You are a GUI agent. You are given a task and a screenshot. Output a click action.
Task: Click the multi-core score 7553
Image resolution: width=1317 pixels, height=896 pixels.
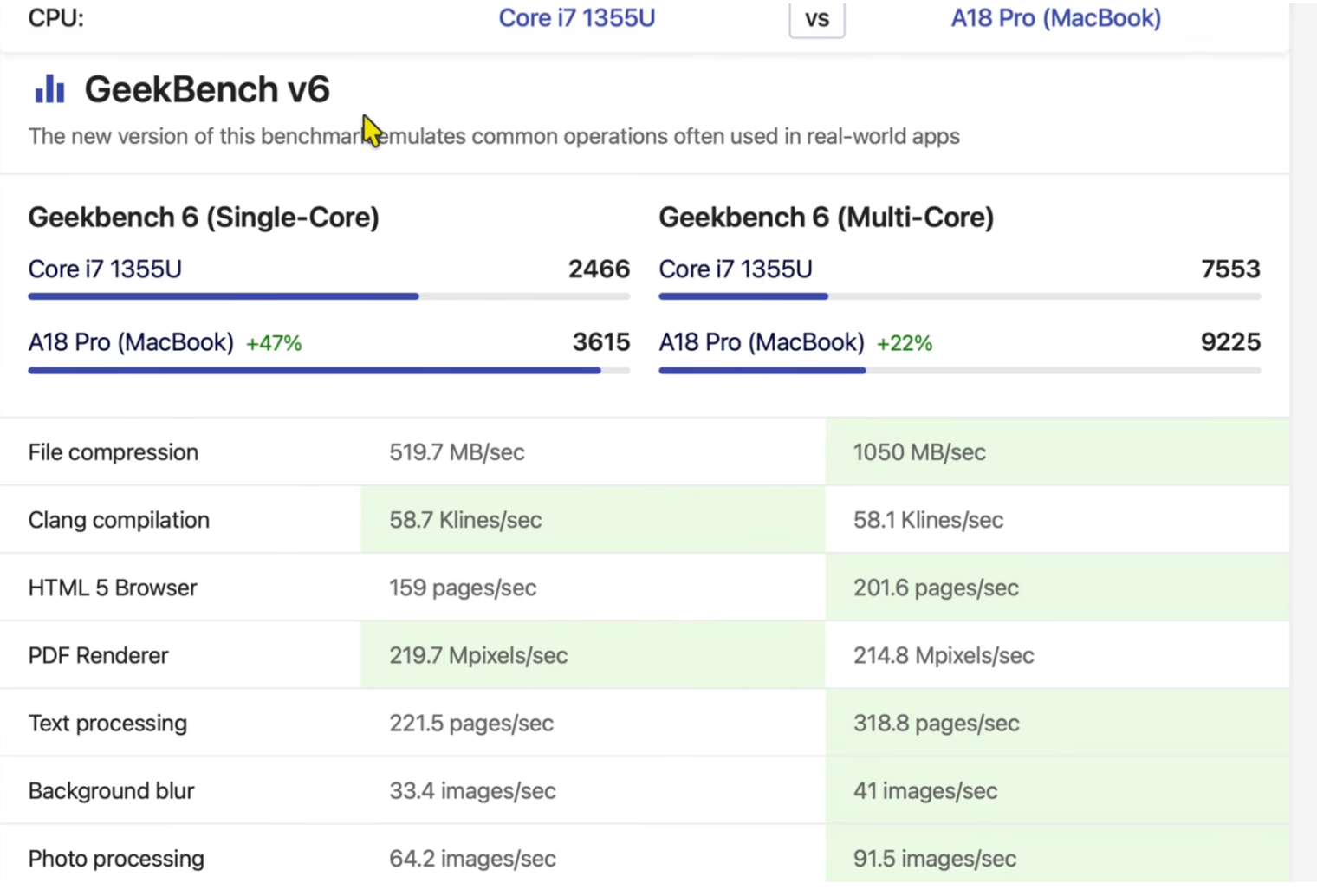(1231, 269)
